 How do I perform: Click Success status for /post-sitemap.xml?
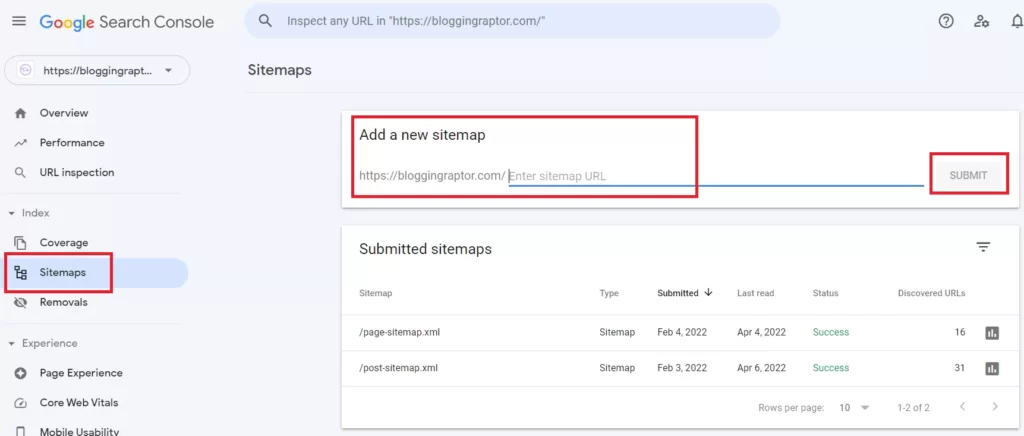pos(831,368)
